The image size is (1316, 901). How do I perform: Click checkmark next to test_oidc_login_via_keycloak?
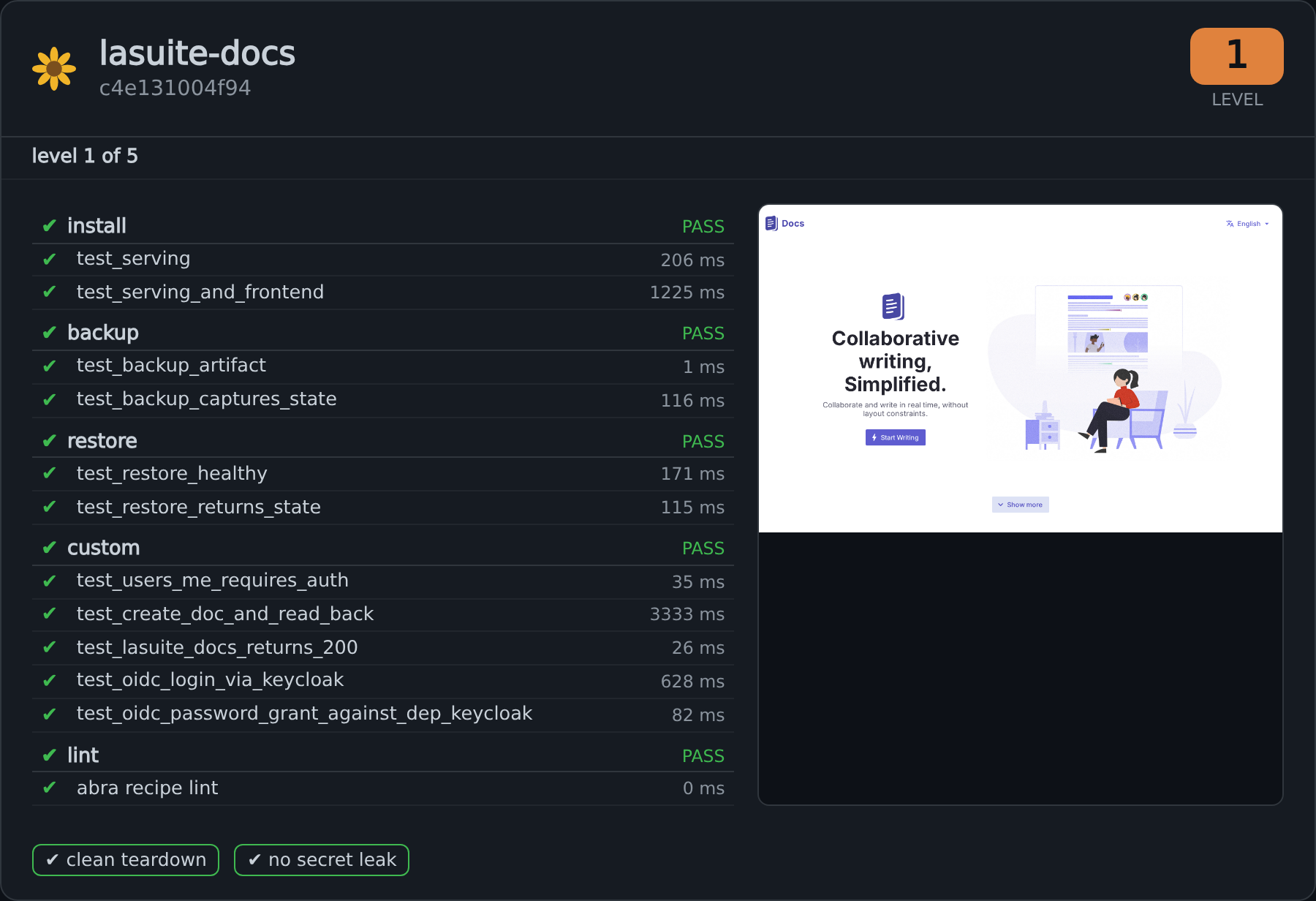(49, 680)
